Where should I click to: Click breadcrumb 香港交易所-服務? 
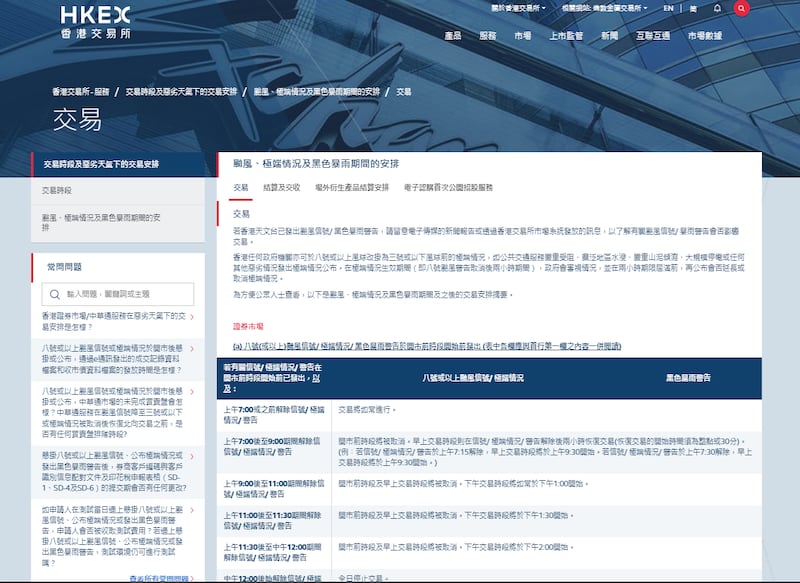coord(81,92)
